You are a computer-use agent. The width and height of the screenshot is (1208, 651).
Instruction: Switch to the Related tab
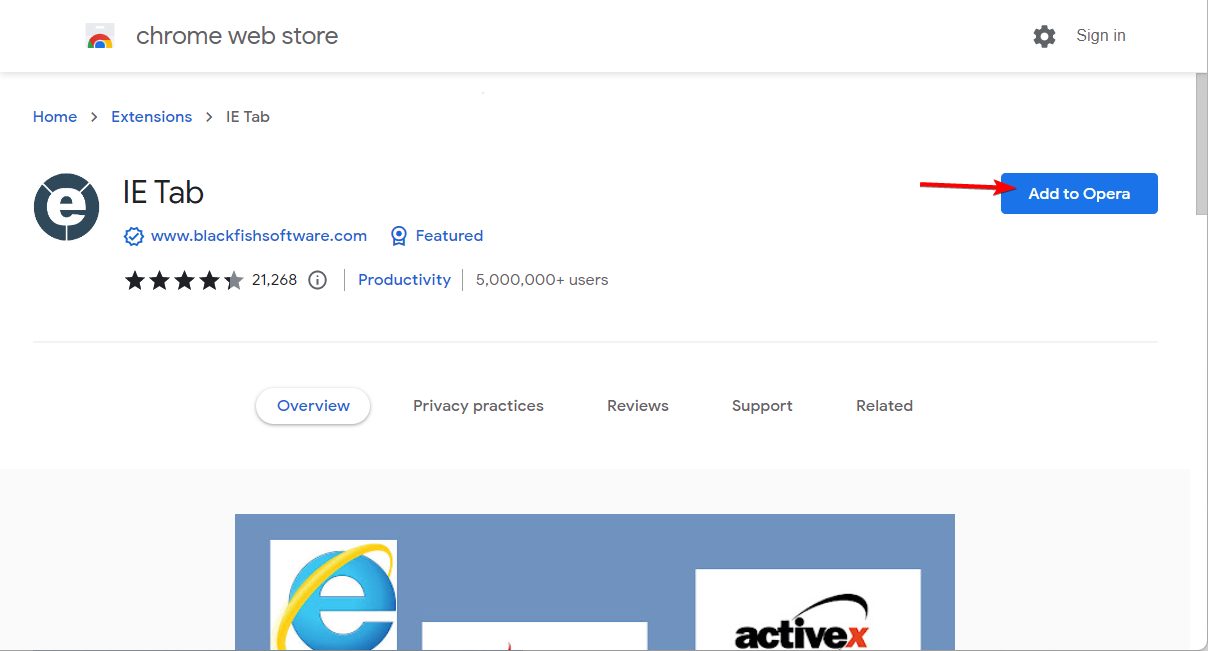[884, 406]
